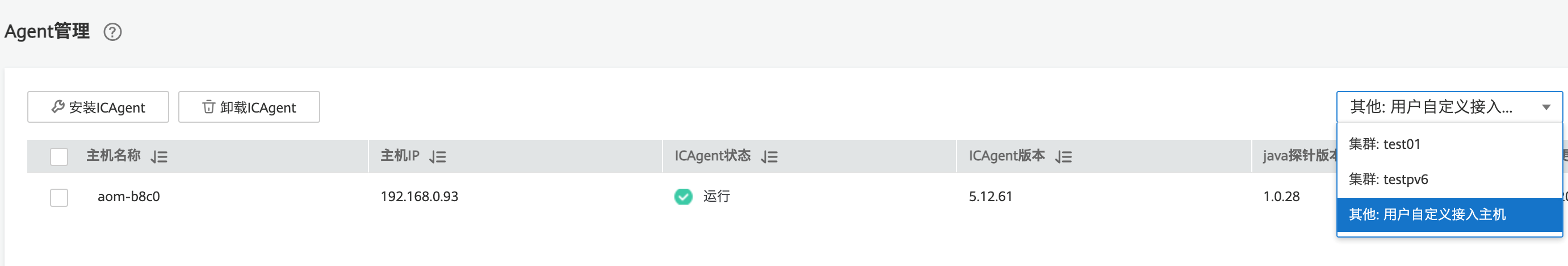Screen dimensions: 1568x266
Task: Choose 集群: testpv6 from the list
Action: (1388, 180)
